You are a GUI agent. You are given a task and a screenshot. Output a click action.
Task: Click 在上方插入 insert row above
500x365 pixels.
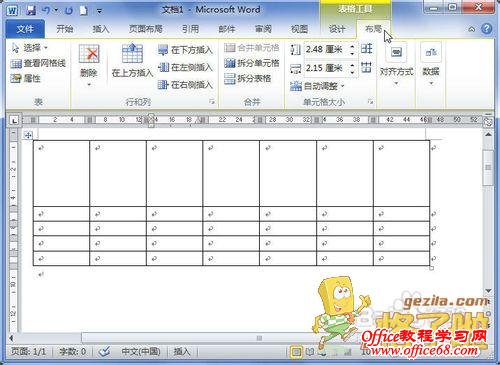click(132, 60)
